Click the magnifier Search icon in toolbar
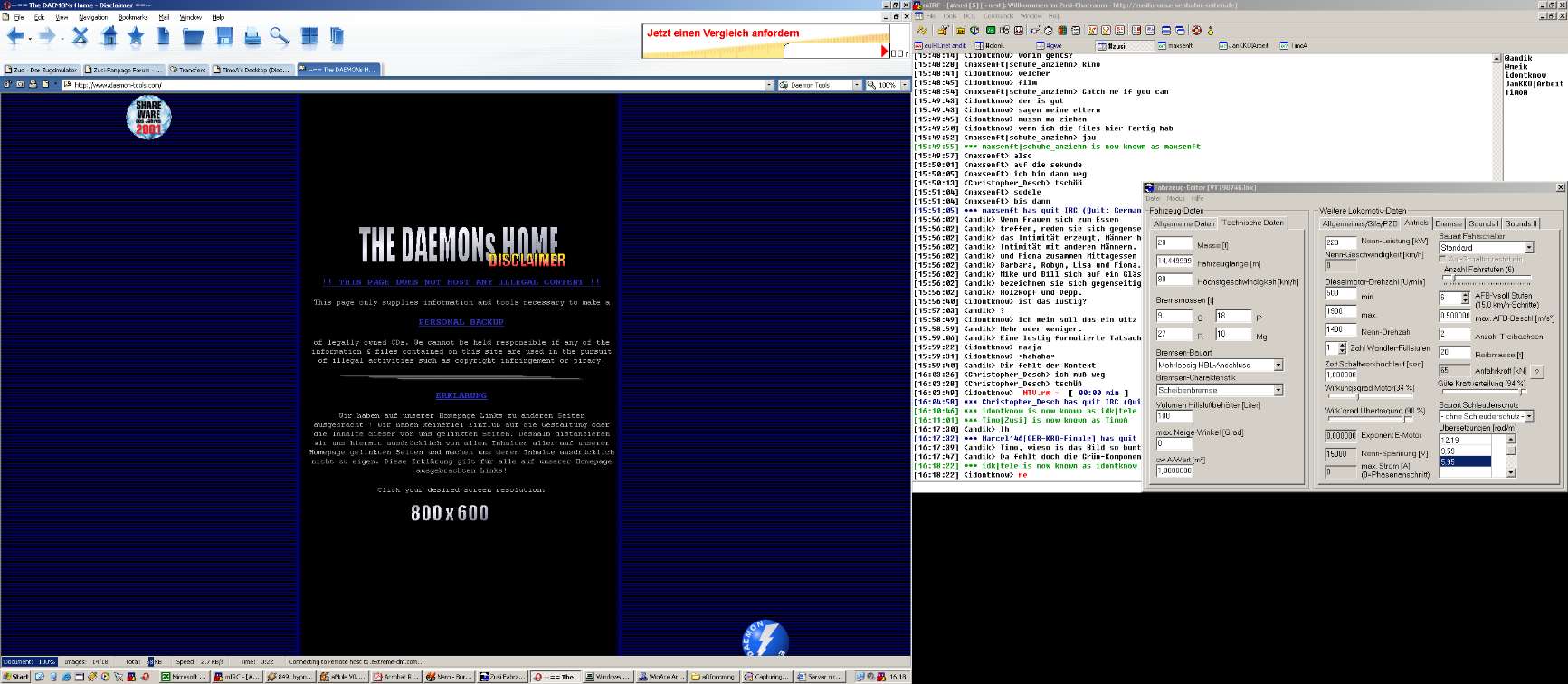The height and width of the screenshot is (684, 1568). pos(280,36)
